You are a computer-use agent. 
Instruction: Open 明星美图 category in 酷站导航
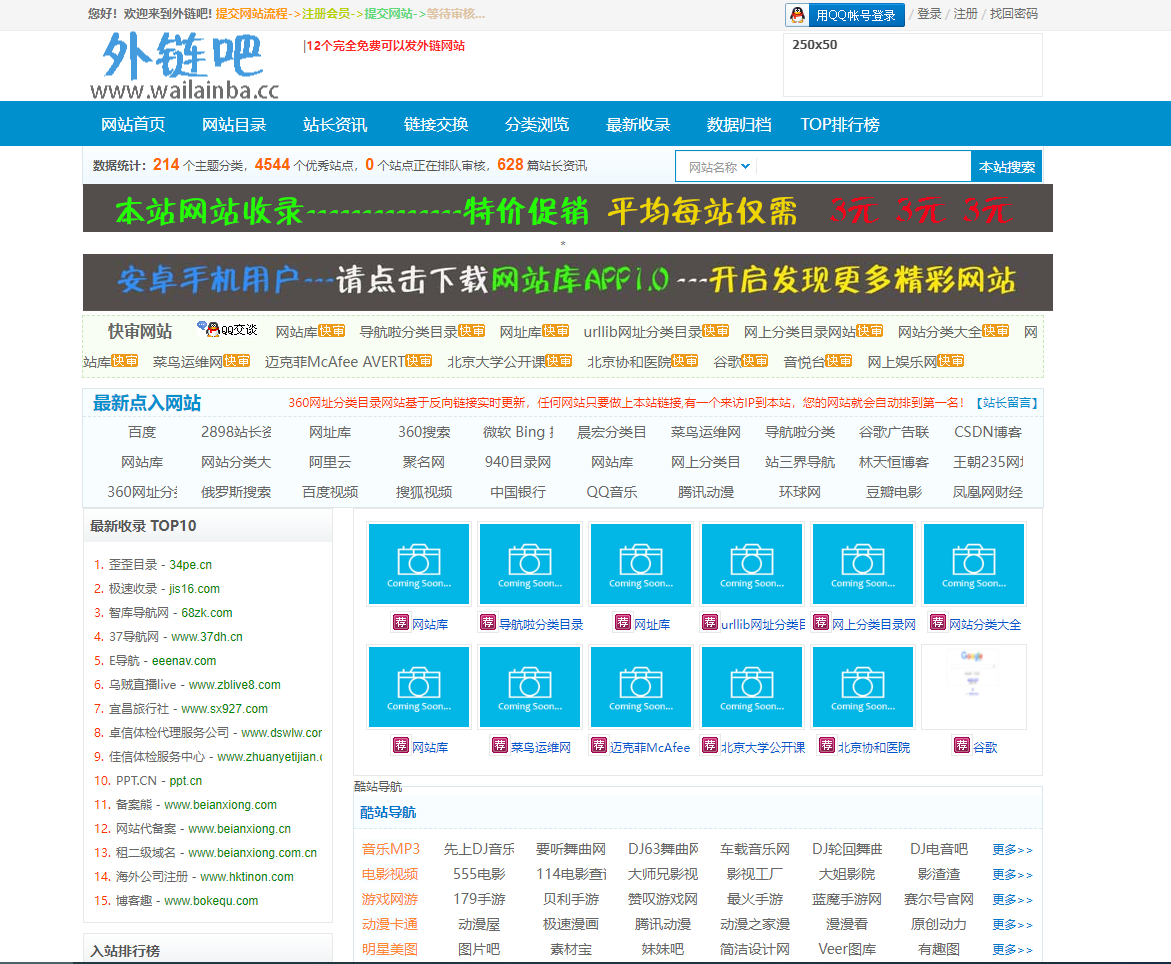[x=390, y=949]
